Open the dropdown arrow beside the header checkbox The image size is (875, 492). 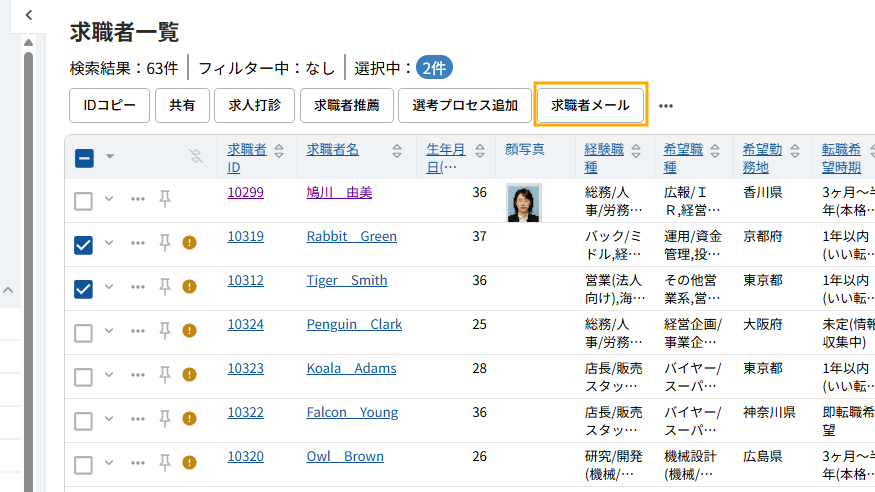pos(110,156)
